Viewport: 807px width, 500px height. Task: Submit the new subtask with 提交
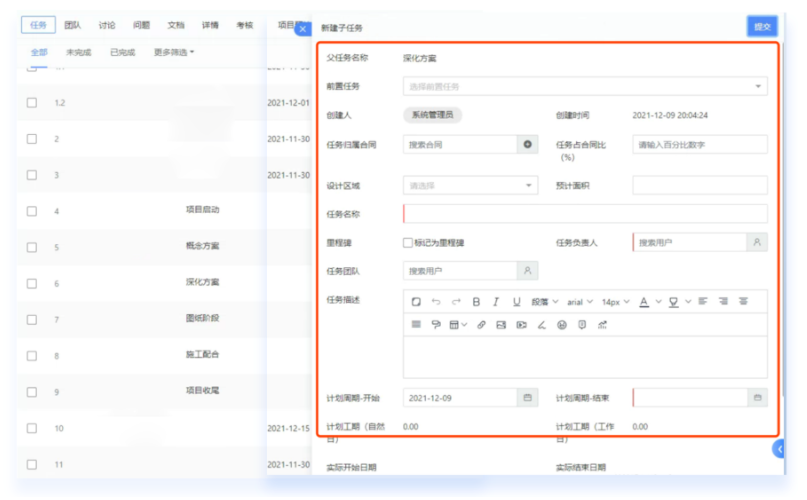tap(762, 26)
